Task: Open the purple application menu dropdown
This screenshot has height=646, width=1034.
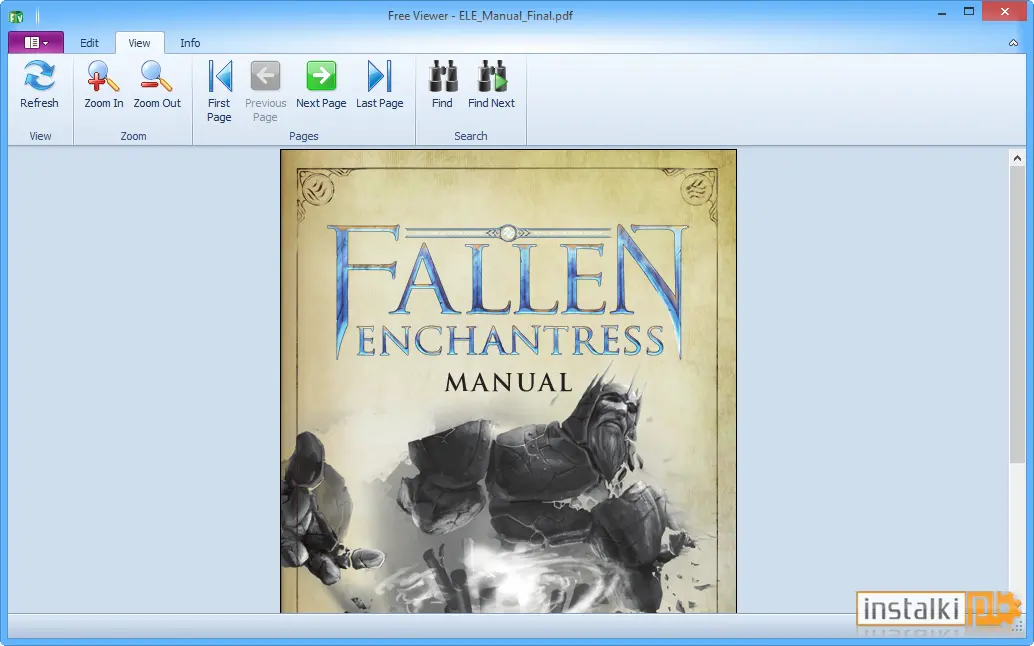Action: click(x=36, y=43)
